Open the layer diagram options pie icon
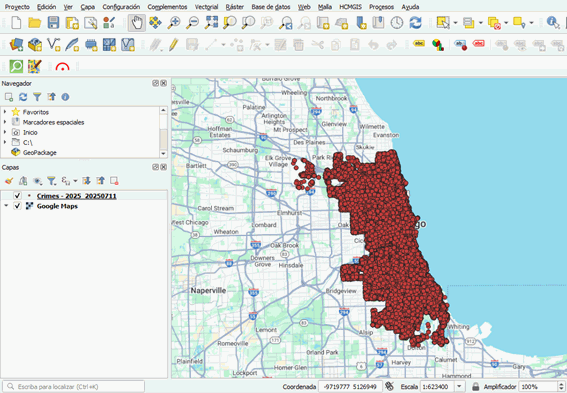Screen dimensions: 567x393 pyautogui.click(x=438, y=45)
